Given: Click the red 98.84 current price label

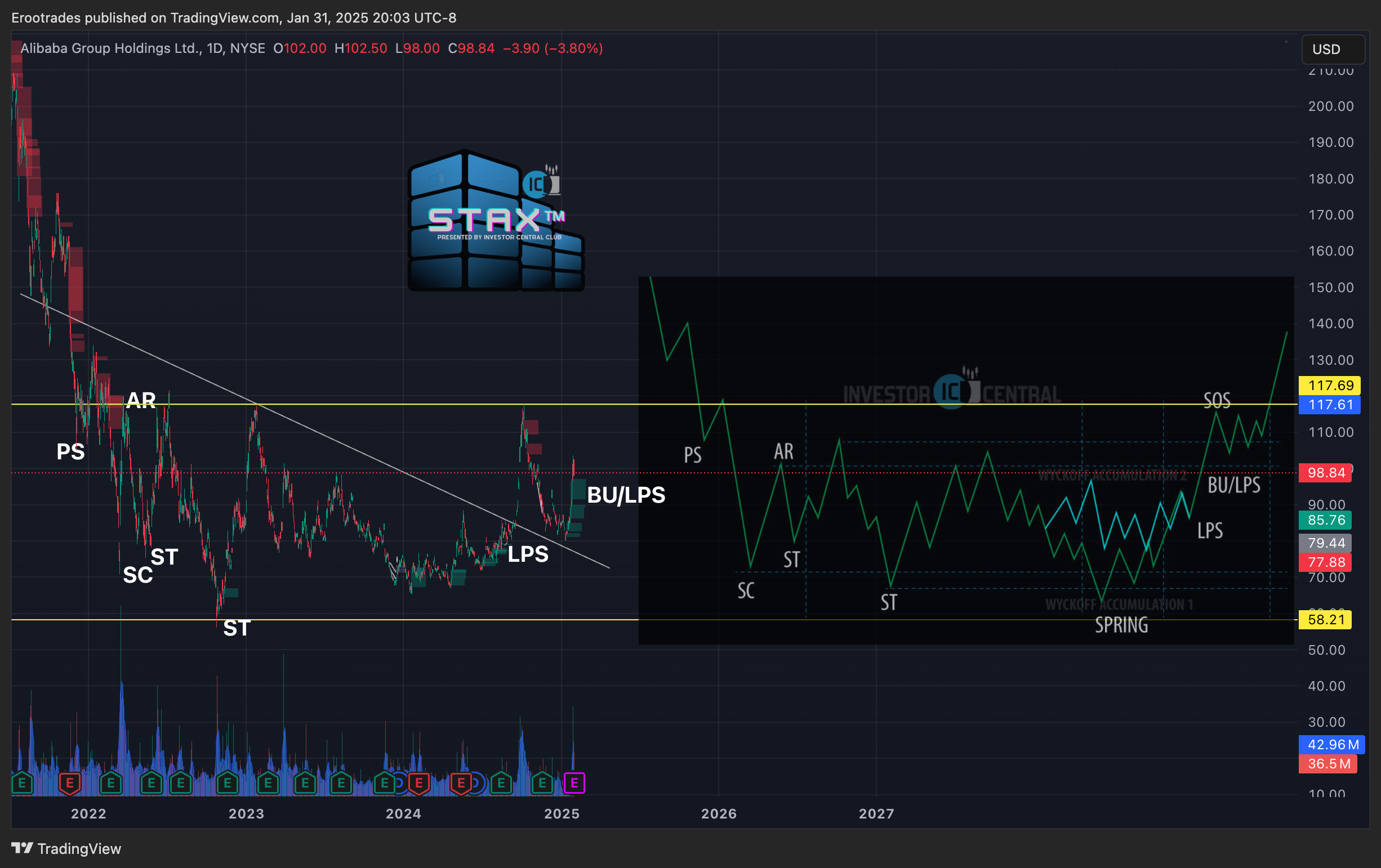Looking at the screenshot, I should point(1325,472).
